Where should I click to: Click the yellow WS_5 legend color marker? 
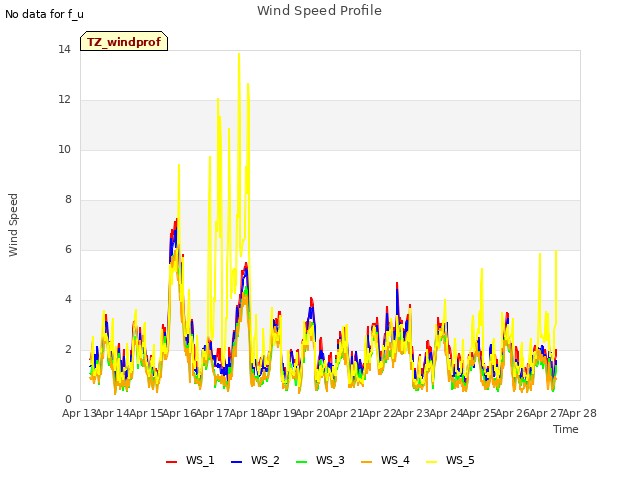pyautogui.click(x=432, y=462)
